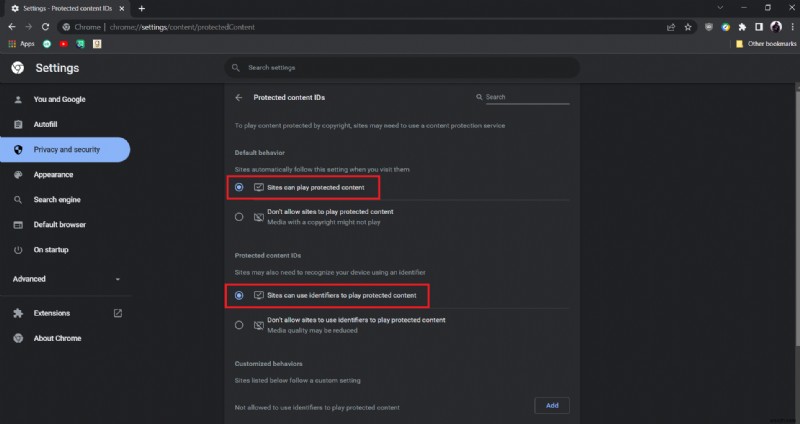The image size is (800, 424).
Task: Return using Protected content IDs back arrow
Action: click(239, 97)
